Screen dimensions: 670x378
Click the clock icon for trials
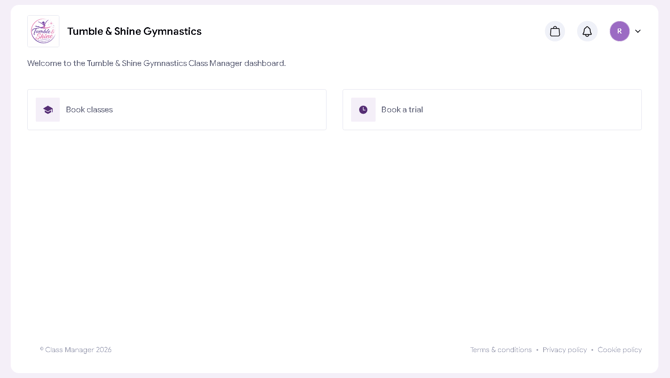[x=363, y=110]
